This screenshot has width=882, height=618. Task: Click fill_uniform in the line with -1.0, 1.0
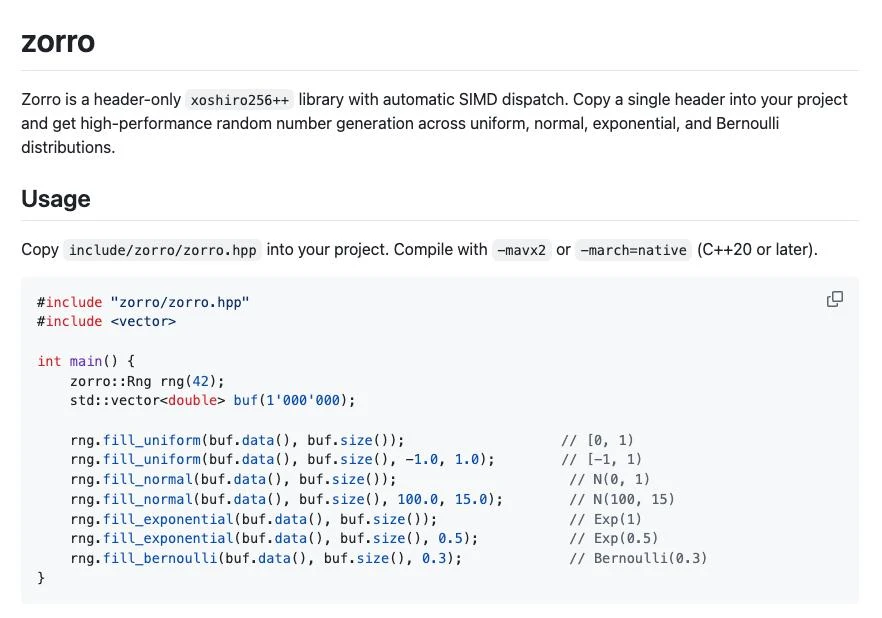point(152,459)
